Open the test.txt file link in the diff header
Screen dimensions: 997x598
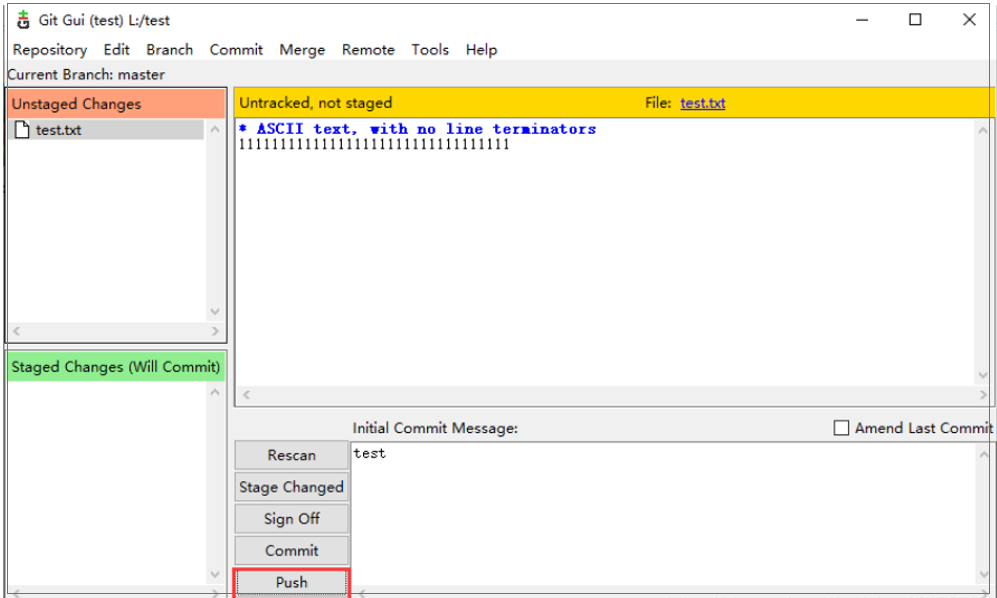(x=703, y=103)
